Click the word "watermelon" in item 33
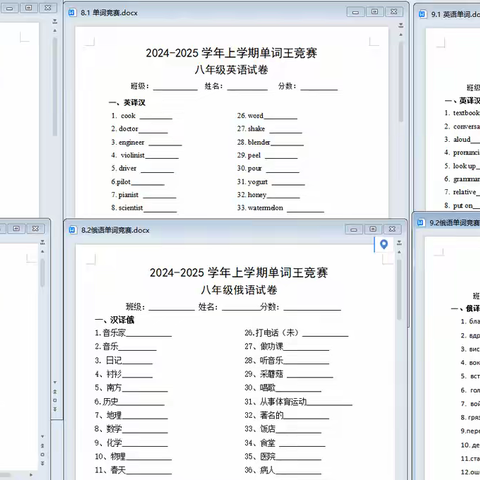 coord(265,208)
